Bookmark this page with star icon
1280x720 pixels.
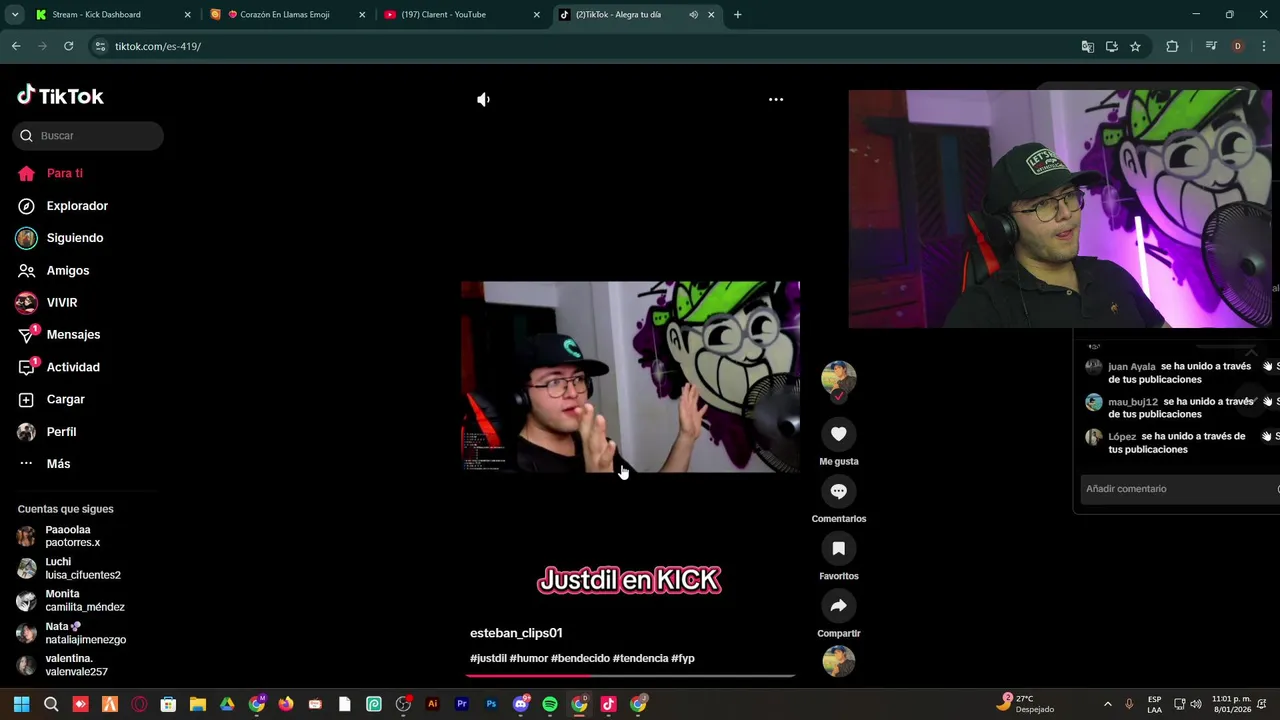pyautogui.click(x=1135, y=46)
